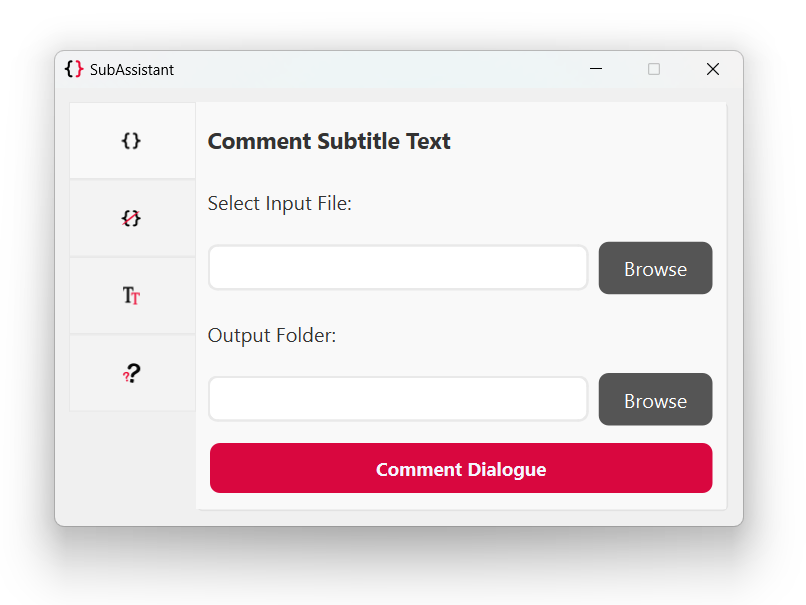Click empty title bar space left of minimize
806x605 pixels.
380,69
